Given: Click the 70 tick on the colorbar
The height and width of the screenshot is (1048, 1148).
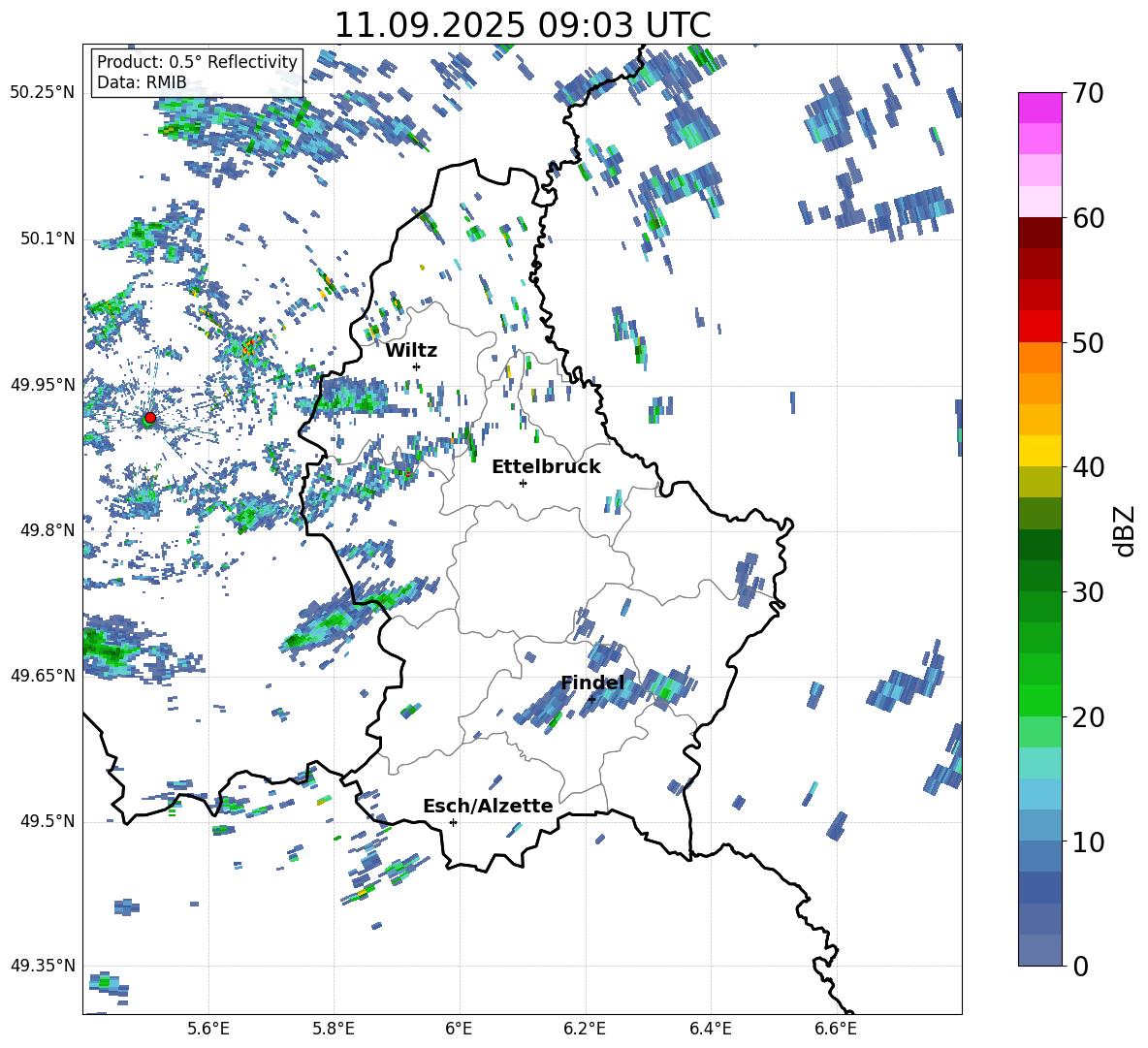Looking at the screenshot, I should (1088, 94).
